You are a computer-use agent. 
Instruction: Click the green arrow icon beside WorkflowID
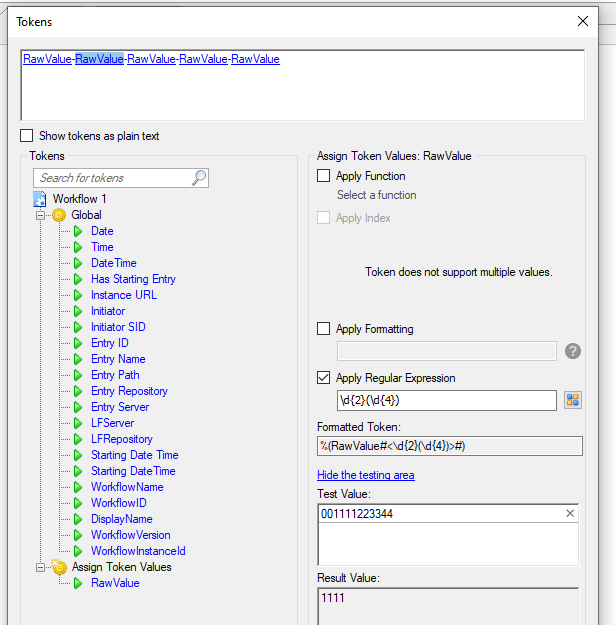pyautogui.click(x=78, y=503)
